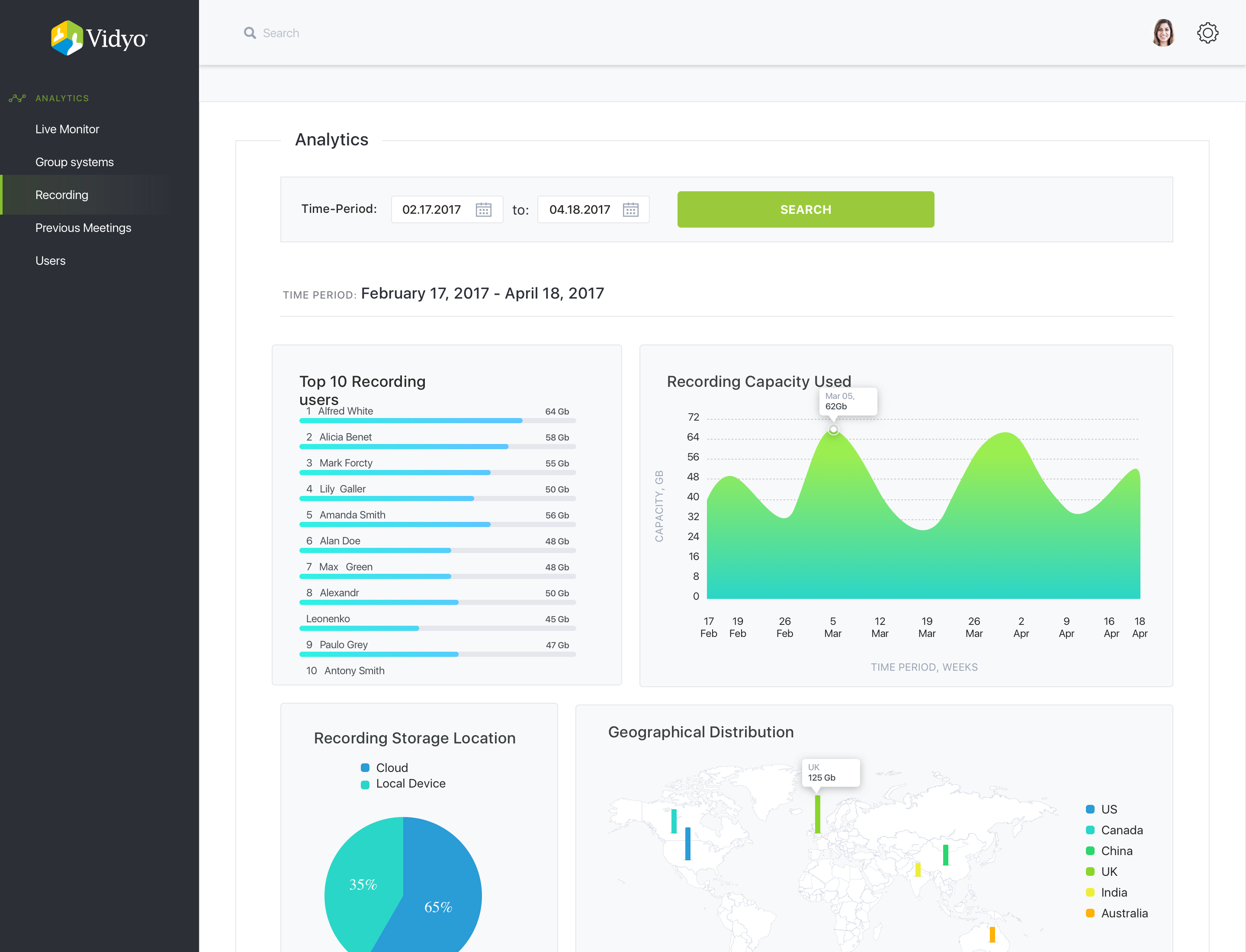Click the ANALYTICS section label
This screenshot has height=952, width=1246.
(x=62, y=98)
